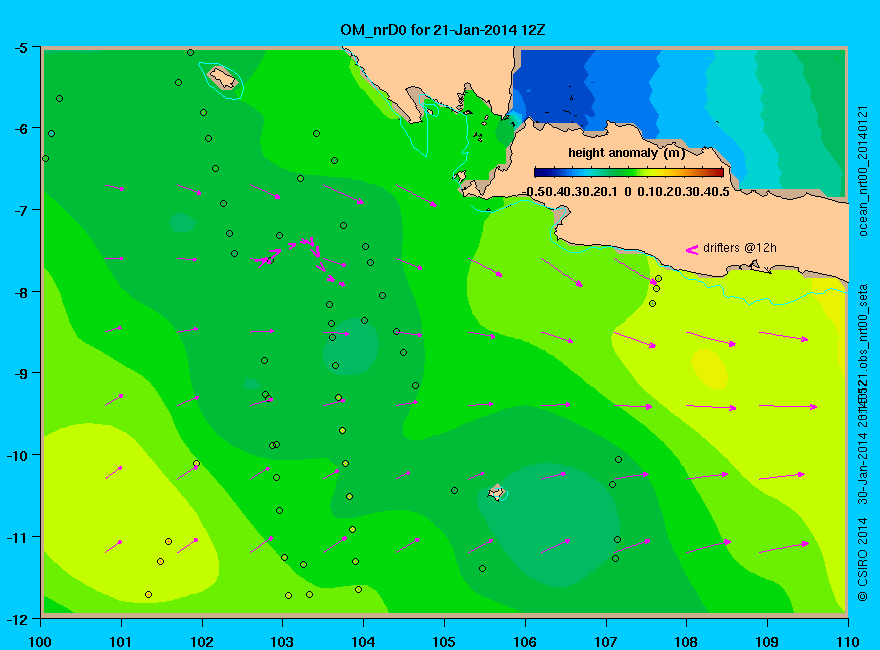This screenshot has height=650, width=880.
Task: Click the latitude axis label '-9'
Action: point(20,374)
